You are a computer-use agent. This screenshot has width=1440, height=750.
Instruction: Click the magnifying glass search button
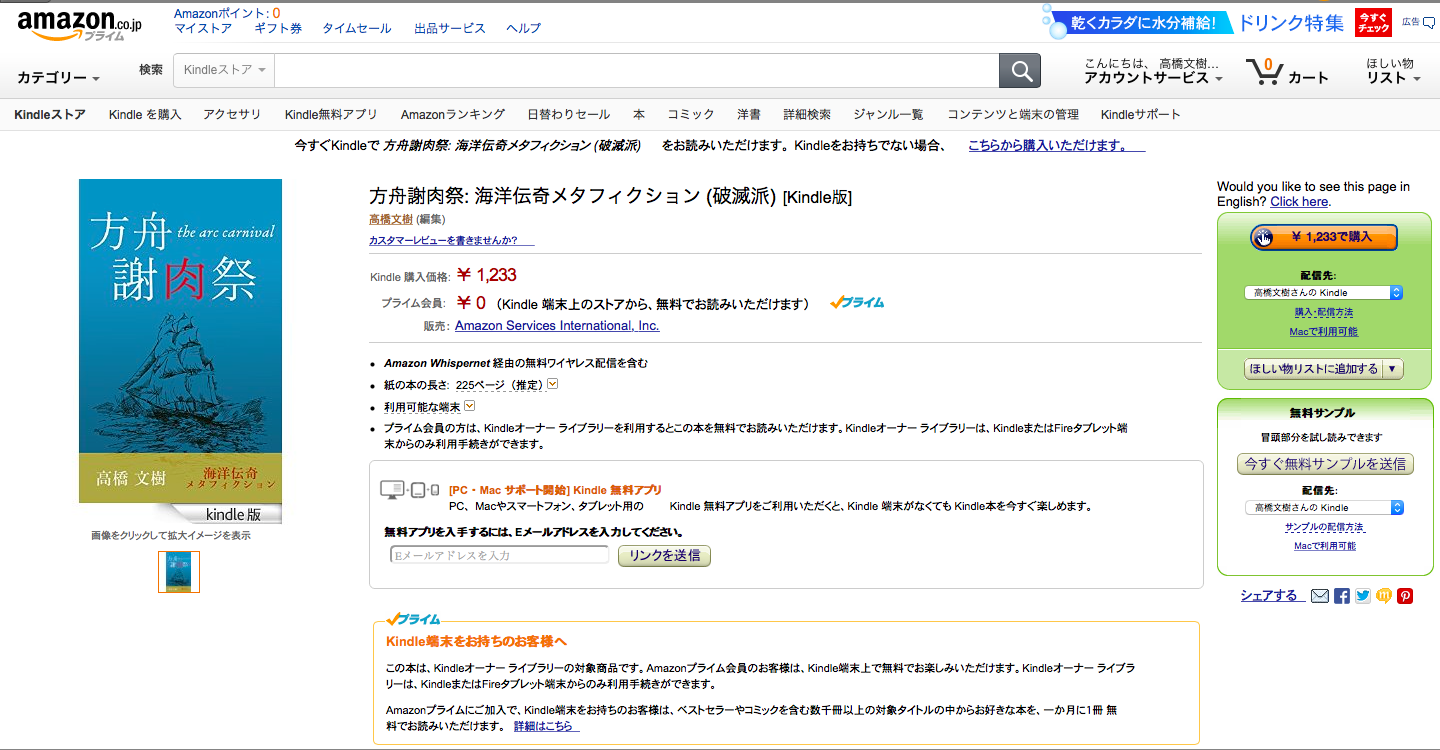tap(1019, 71)
